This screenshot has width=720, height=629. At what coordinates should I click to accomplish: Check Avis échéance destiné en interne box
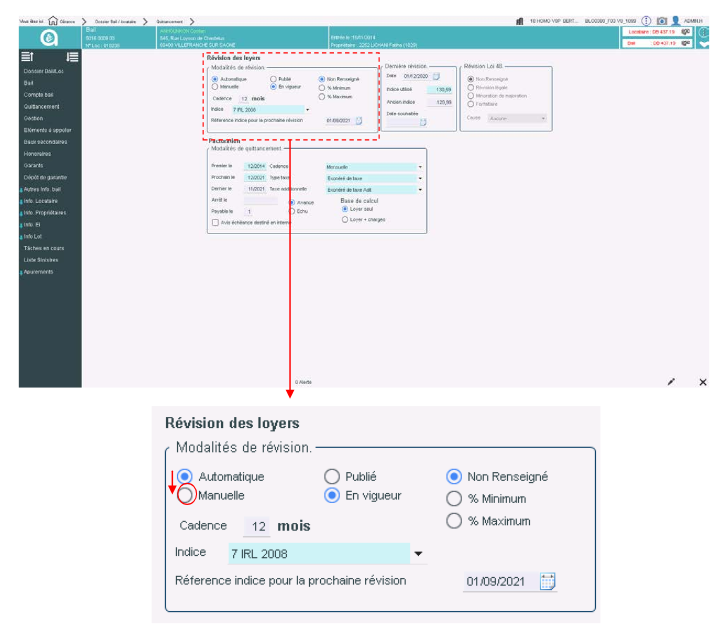(215, 223)
